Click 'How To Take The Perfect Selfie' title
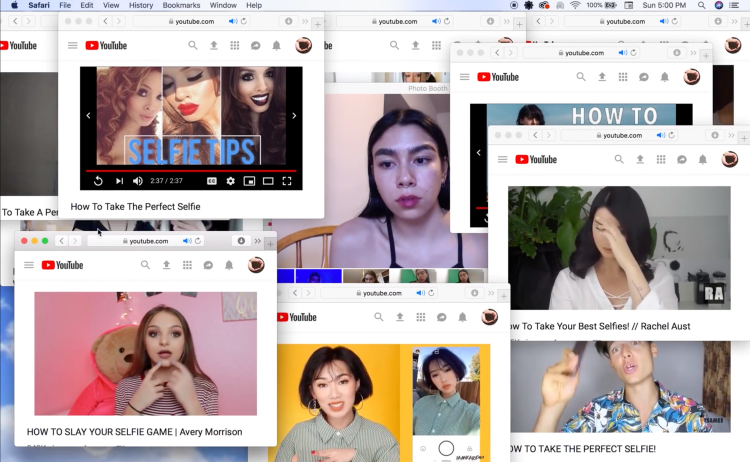This screenshot has height=462, width=750. point(135,207)
